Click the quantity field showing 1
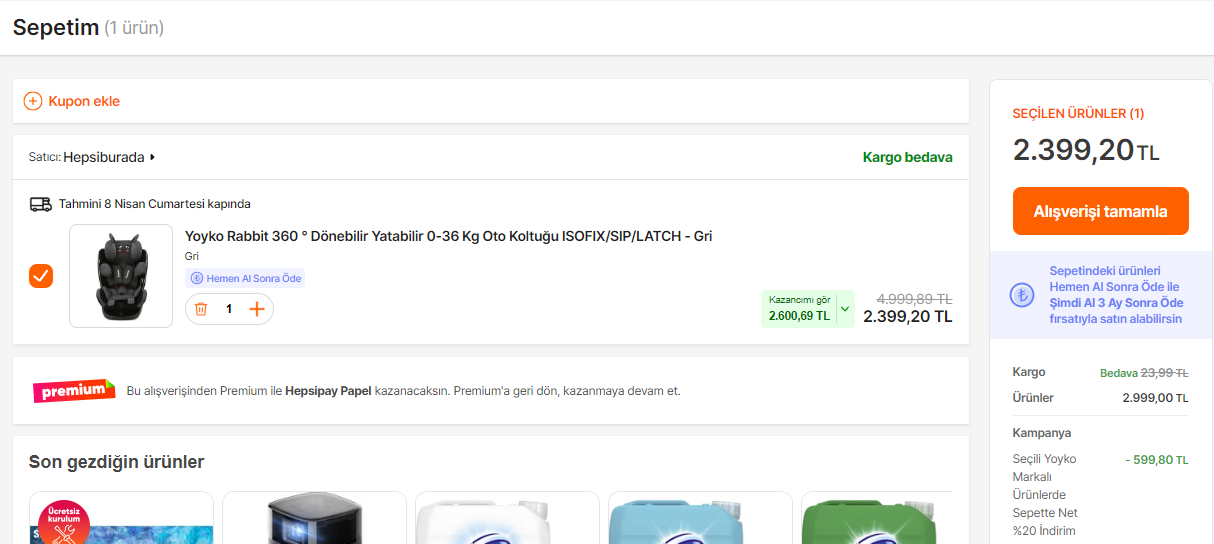Image resolution: width=1214 pixels, height=544 pixels. (x=229, y=309)
